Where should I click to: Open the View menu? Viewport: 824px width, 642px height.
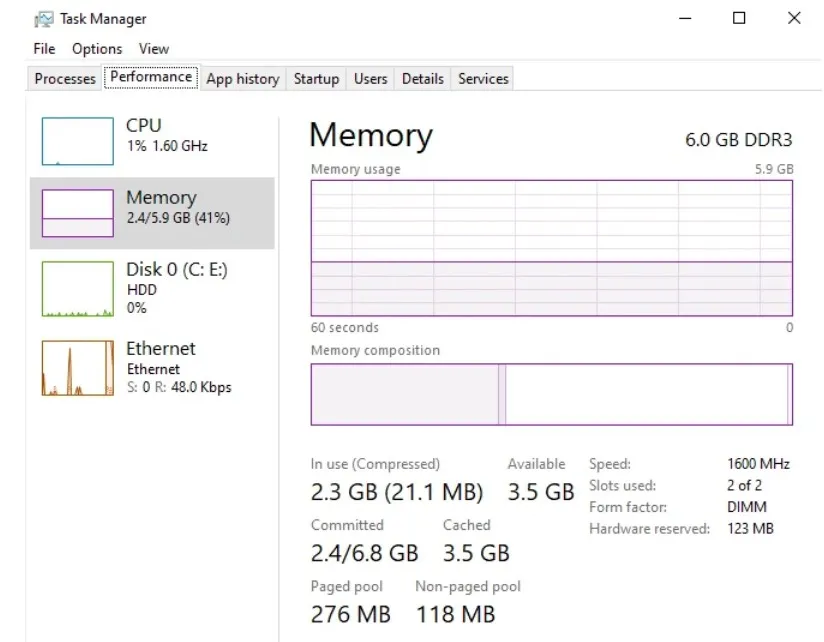pos(153,48)
